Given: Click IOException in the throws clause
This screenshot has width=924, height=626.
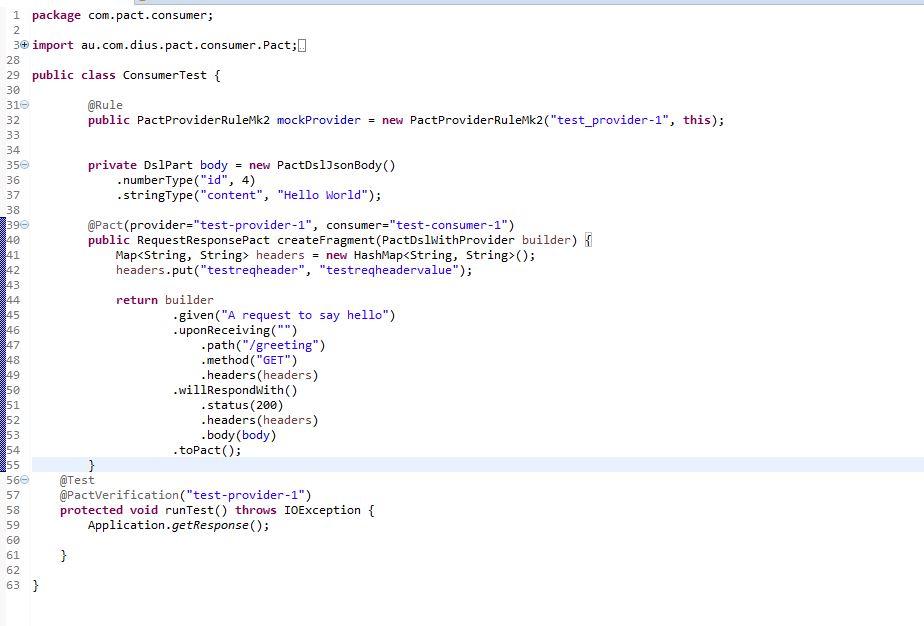Looking at the screenshot, I should tap(322, 510).
